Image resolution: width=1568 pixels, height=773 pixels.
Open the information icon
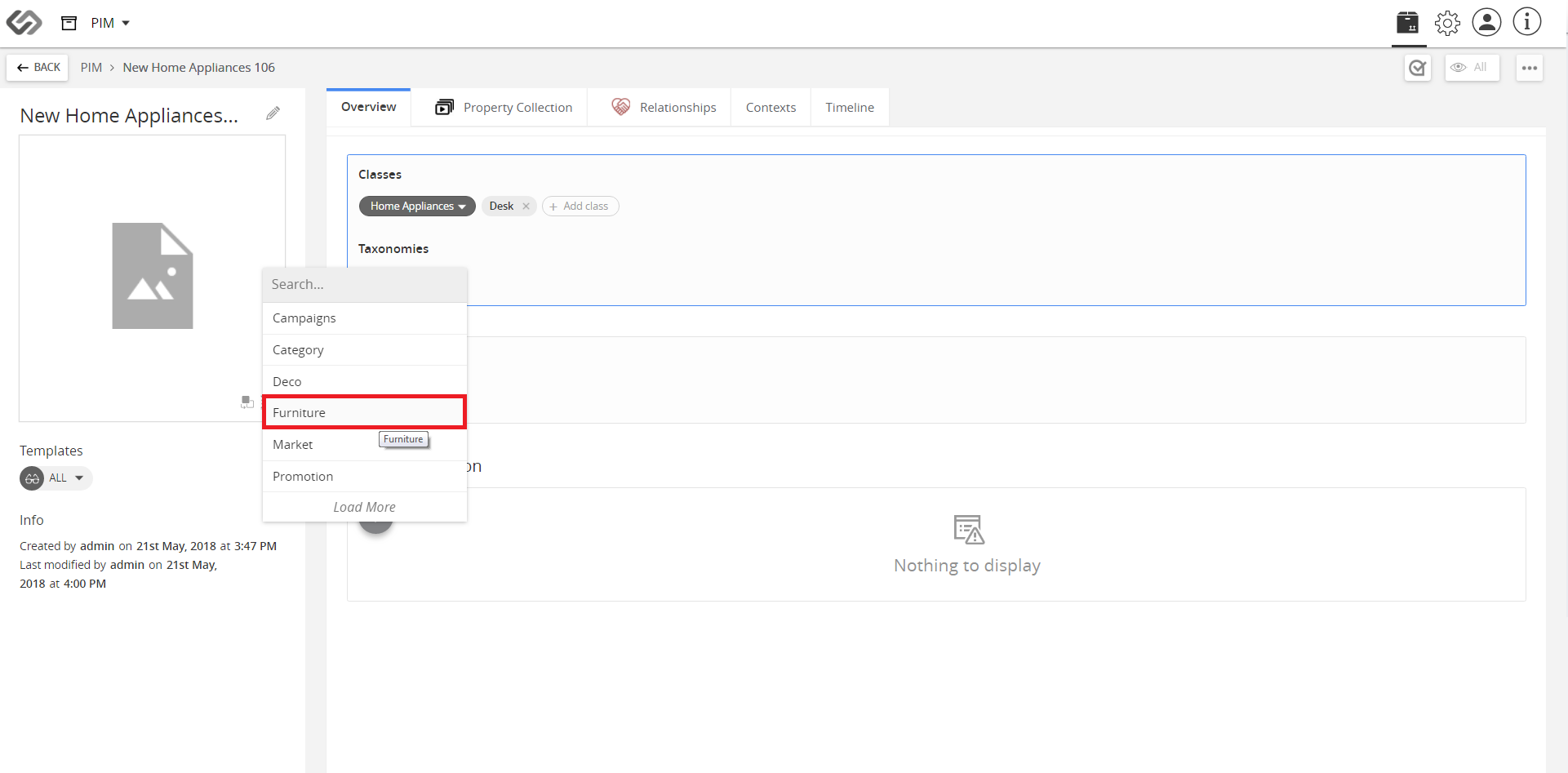click(x=1526, y=22)
